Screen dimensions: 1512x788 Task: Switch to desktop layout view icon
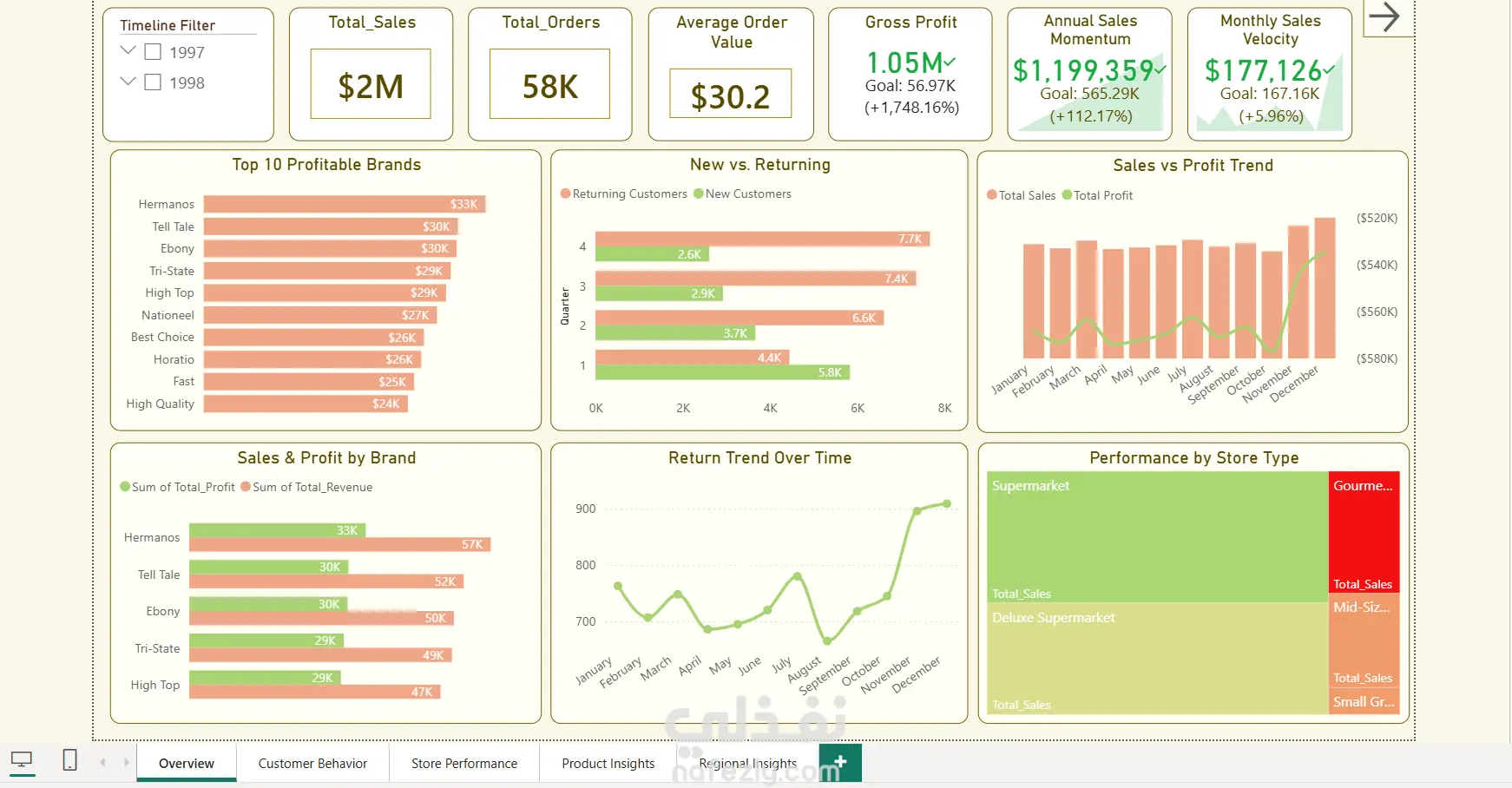[x=22, y=761]
